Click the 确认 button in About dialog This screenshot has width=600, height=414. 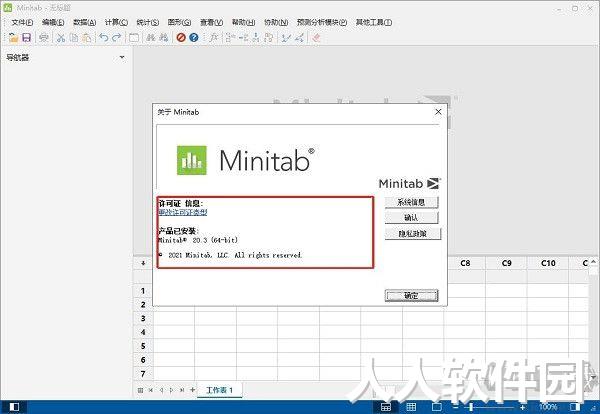tap(411, 218)
